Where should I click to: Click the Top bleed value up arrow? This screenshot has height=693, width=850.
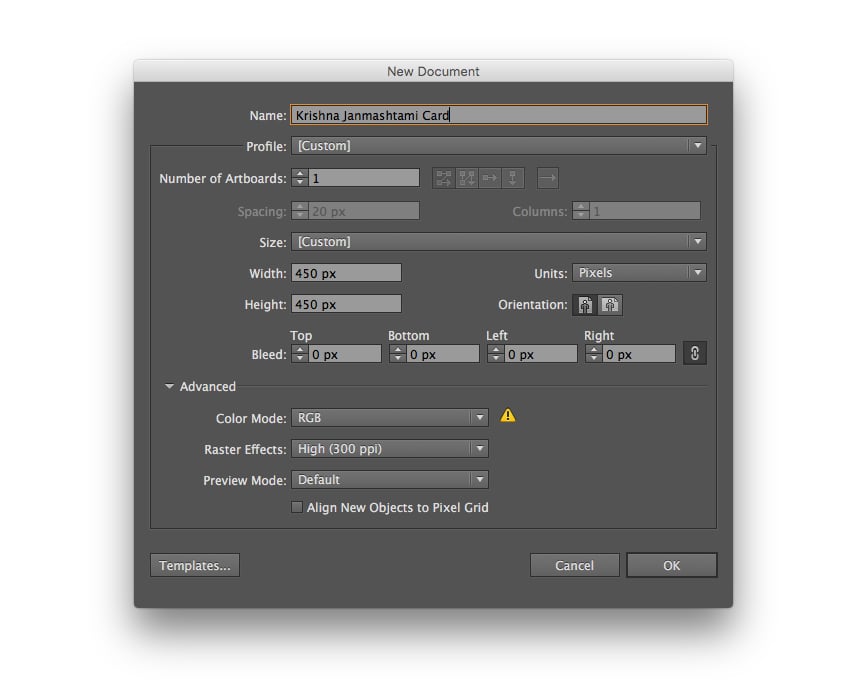(x=297, y=349)
